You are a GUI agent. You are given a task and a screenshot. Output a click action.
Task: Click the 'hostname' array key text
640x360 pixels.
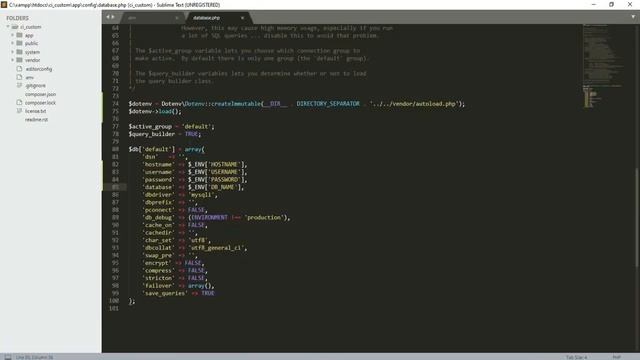pos(158,164)
